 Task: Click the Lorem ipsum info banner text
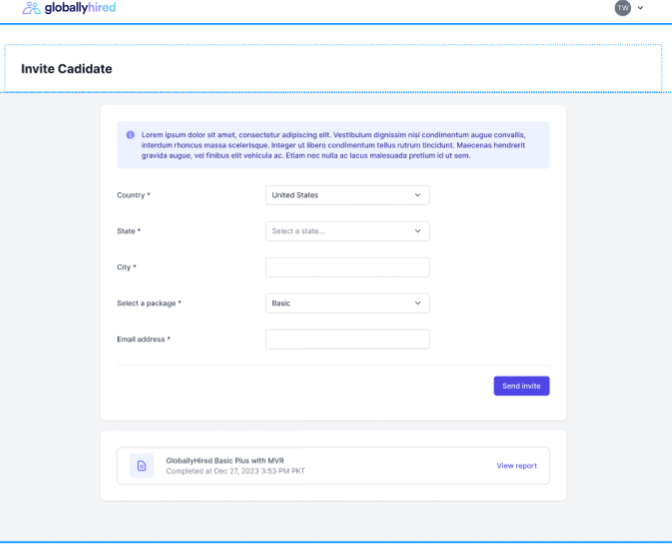click(340, 145)
